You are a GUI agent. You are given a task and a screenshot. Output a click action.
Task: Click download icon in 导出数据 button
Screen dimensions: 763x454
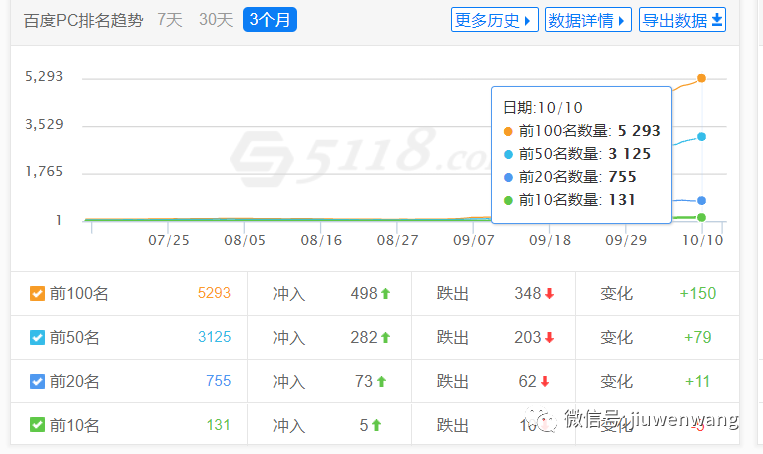717,20
